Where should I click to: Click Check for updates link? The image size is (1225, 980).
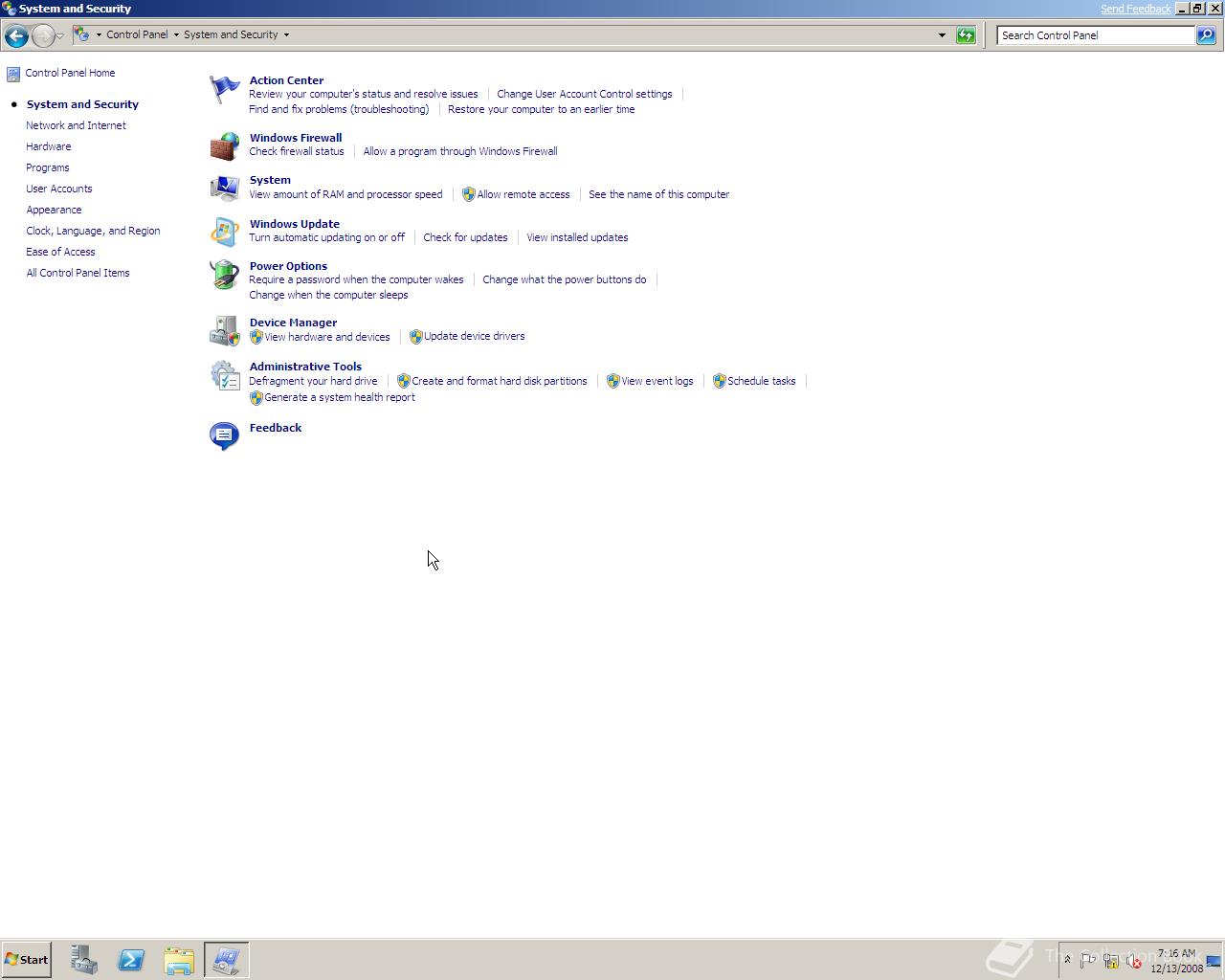pos(465,237)
